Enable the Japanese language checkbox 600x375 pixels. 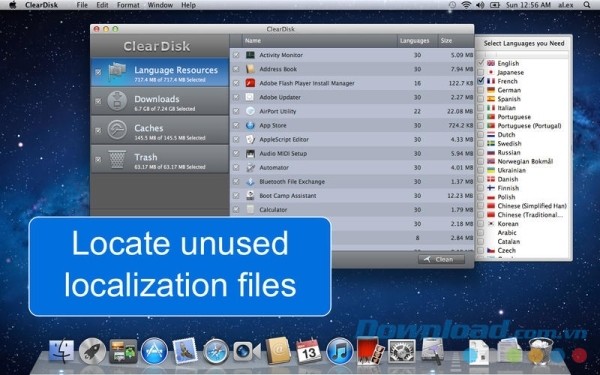pos(481,72)
